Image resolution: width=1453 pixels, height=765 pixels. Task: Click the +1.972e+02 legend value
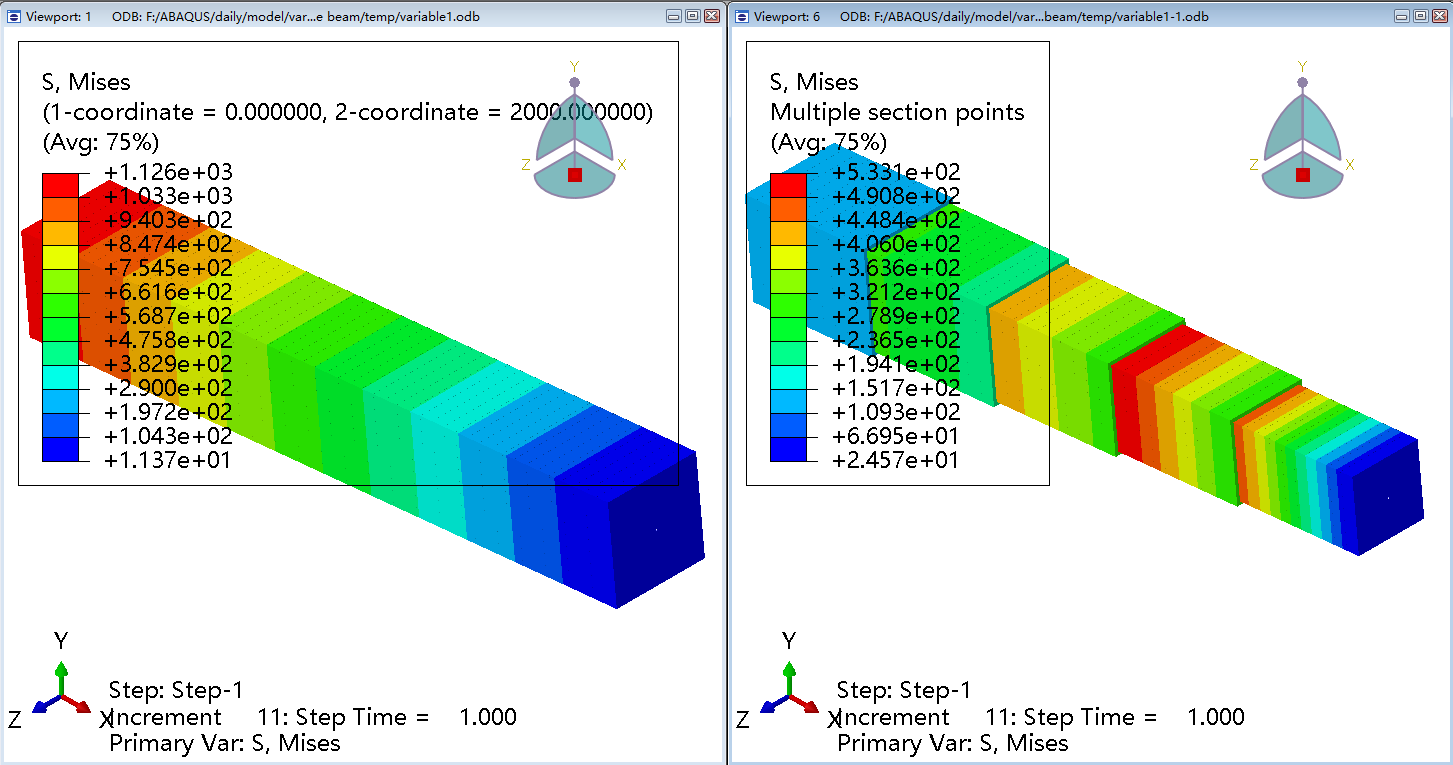168,412
